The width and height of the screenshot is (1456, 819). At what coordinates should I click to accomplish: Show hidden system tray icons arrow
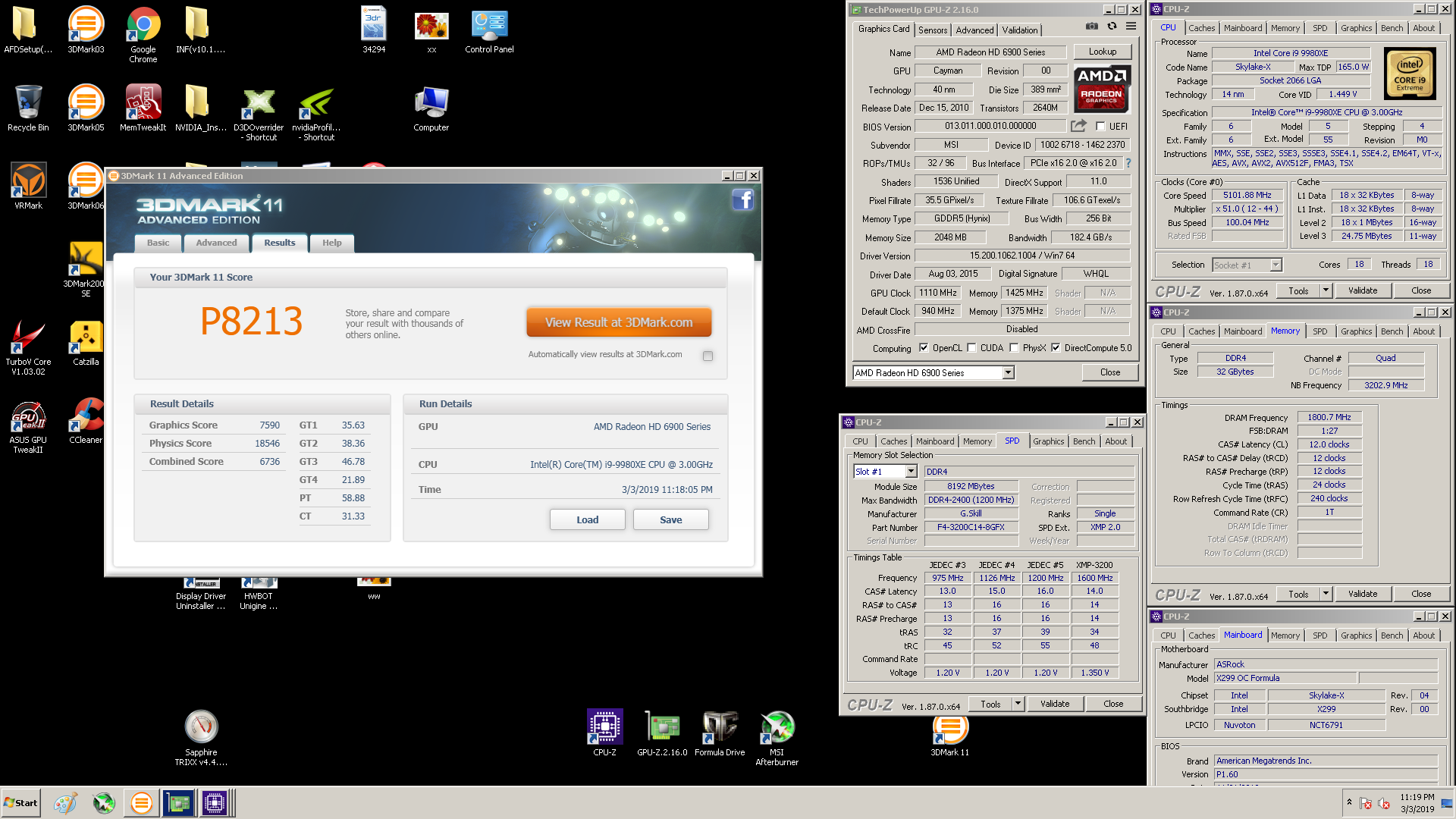pyautogui.click(x=1349, y=802)
